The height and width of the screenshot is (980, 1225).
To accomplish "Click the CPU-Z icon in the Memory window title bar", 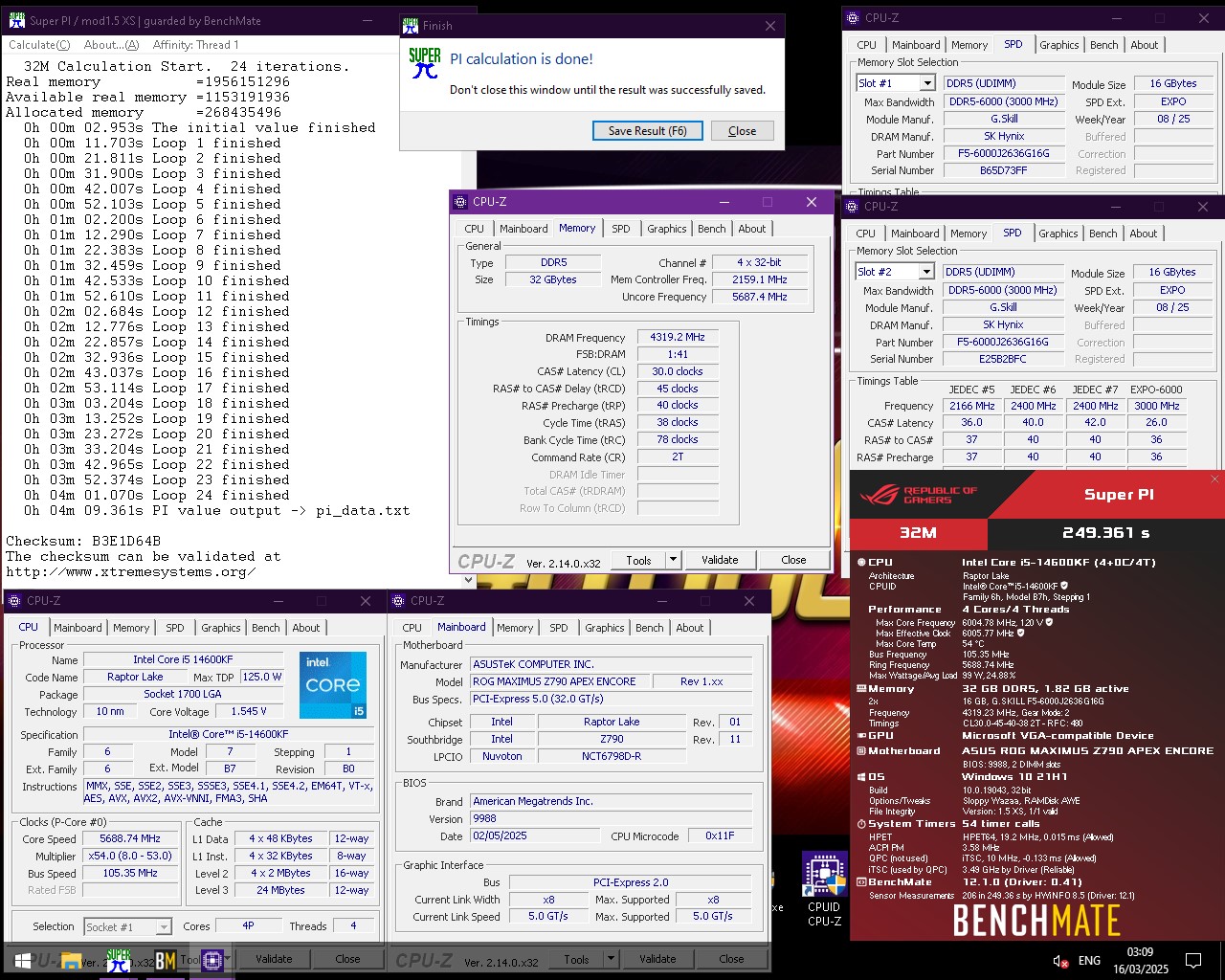I will click(x=460, y=202).
